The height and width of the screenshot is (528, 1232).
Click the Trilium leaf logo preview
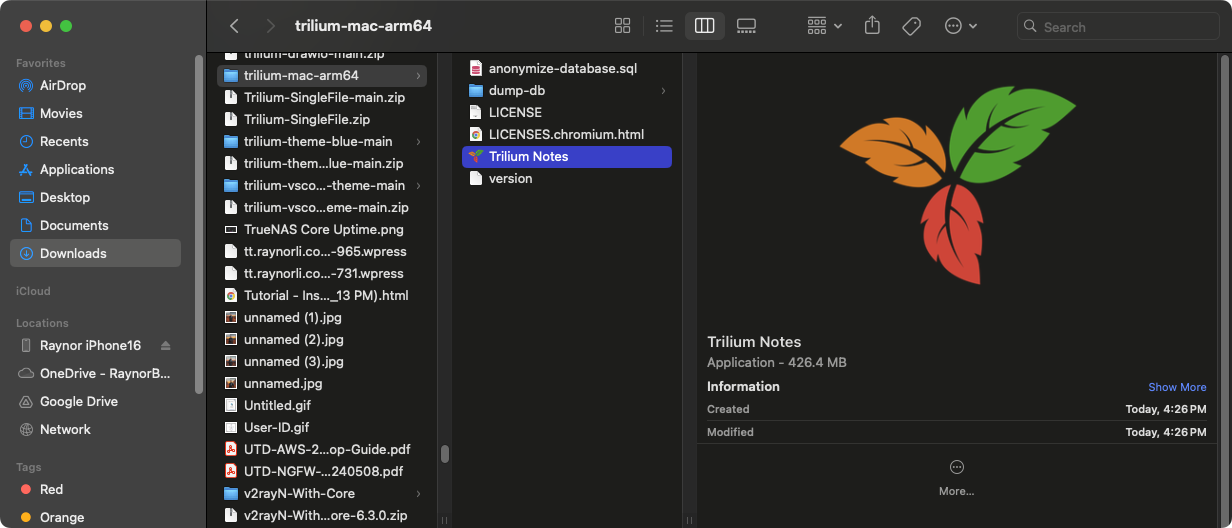pyautogui.click(x=957, y=183)
